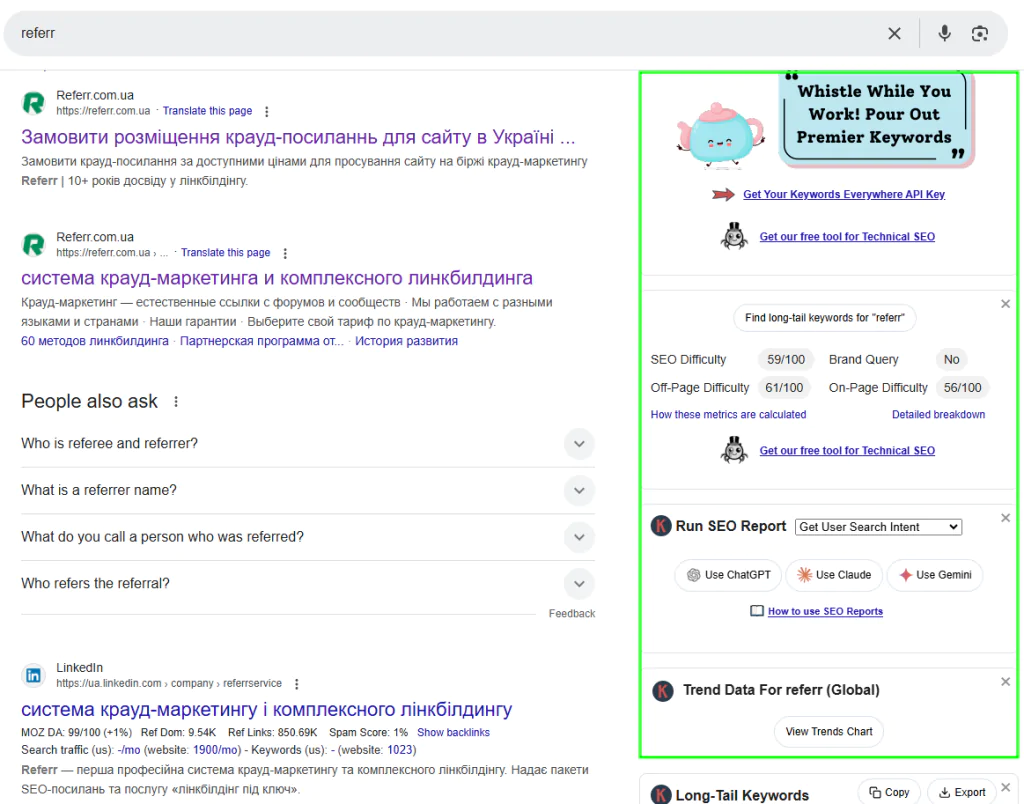Click the On-Page Difficulty value 56/100
Viewport: 1024px width, 804px height.
(963, 388)
